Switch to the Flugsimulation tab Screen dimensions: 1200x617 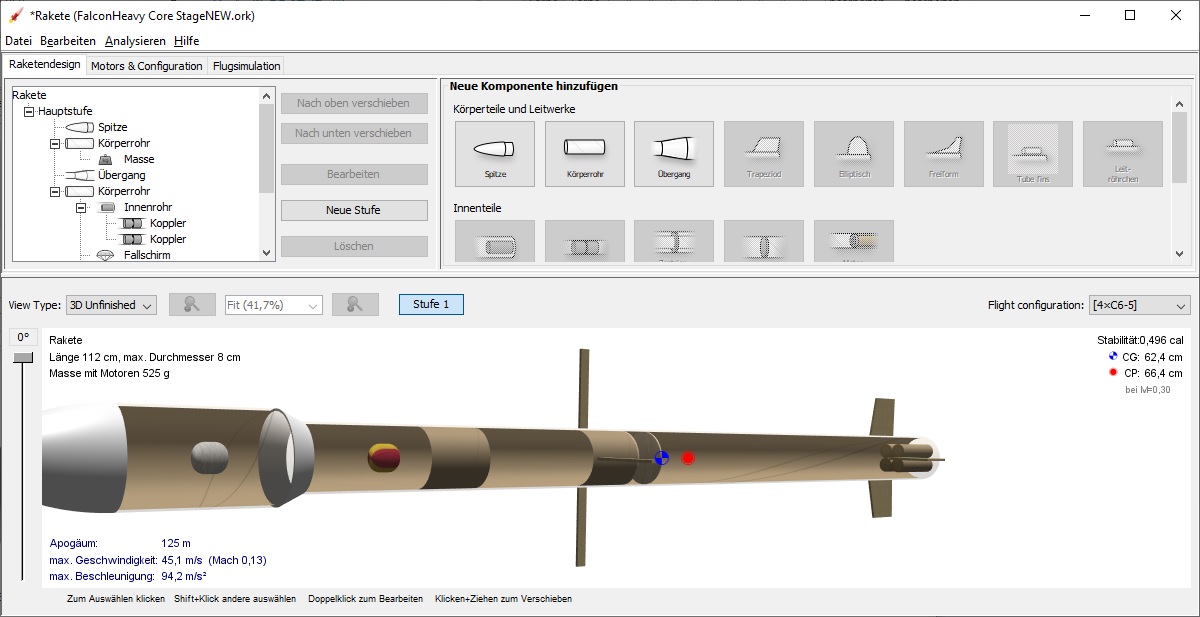click(246, 66)
